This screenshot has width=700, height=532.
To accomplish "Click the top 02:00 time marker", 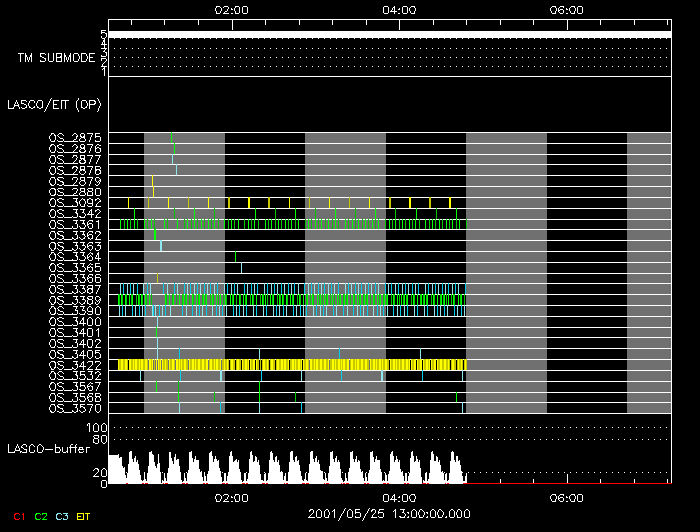I will (232, 9).
